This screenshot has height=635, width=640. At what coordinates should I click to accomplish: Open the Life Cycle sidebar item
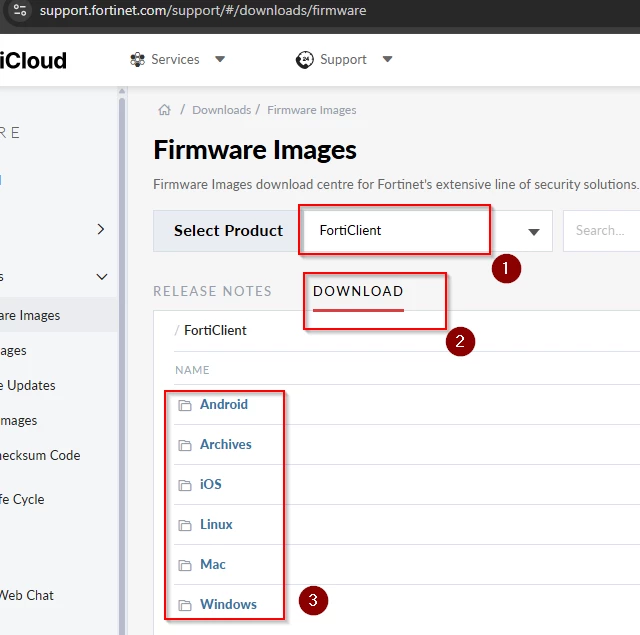[22, 500]
